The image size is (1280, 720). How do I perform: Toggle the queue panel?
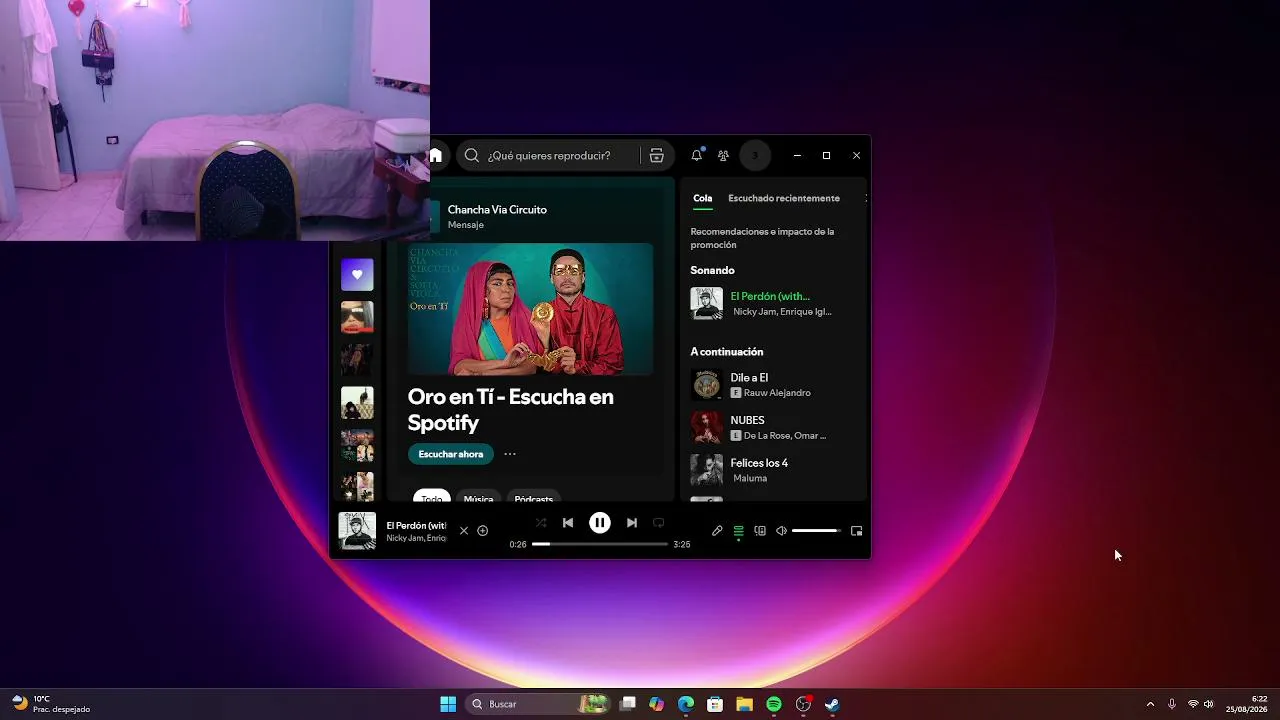[739, 531]
